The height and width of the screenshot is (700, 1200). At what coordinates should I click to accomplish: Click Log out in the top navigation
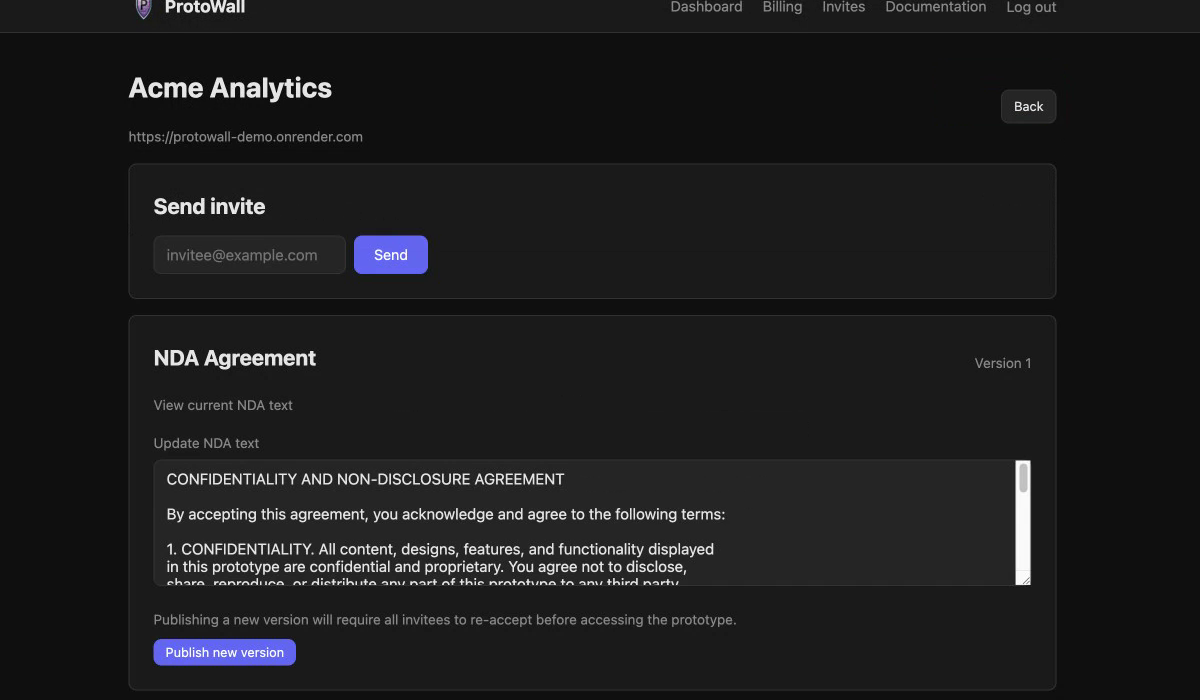pos(1031,8)
